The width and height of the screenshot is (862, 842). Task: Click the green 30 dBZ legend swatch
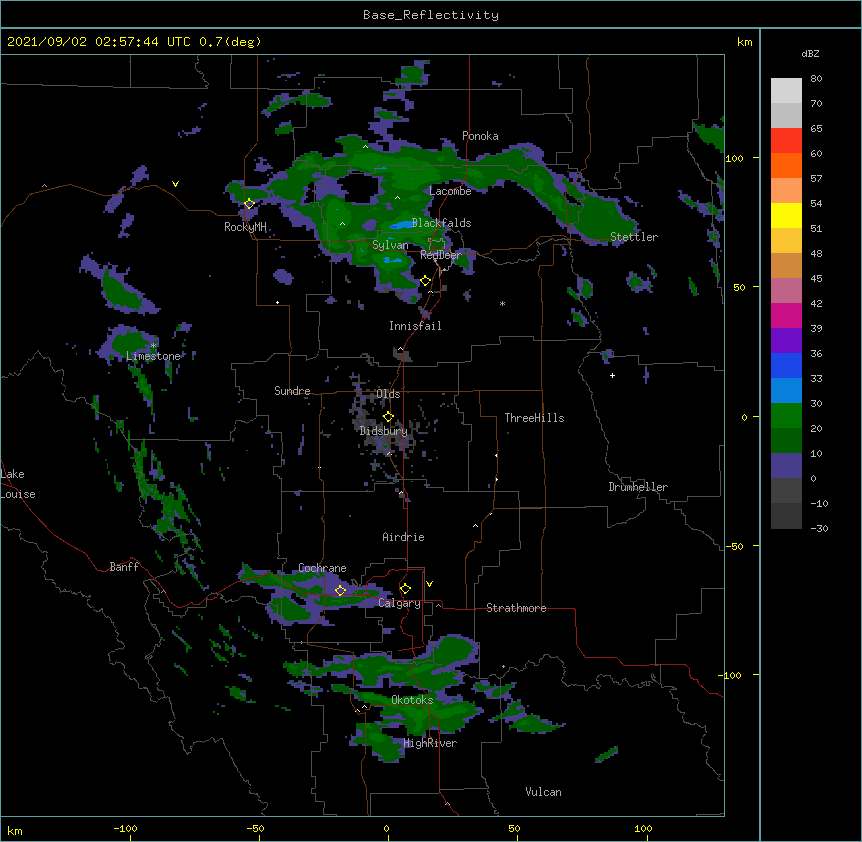tap(786, 416)
